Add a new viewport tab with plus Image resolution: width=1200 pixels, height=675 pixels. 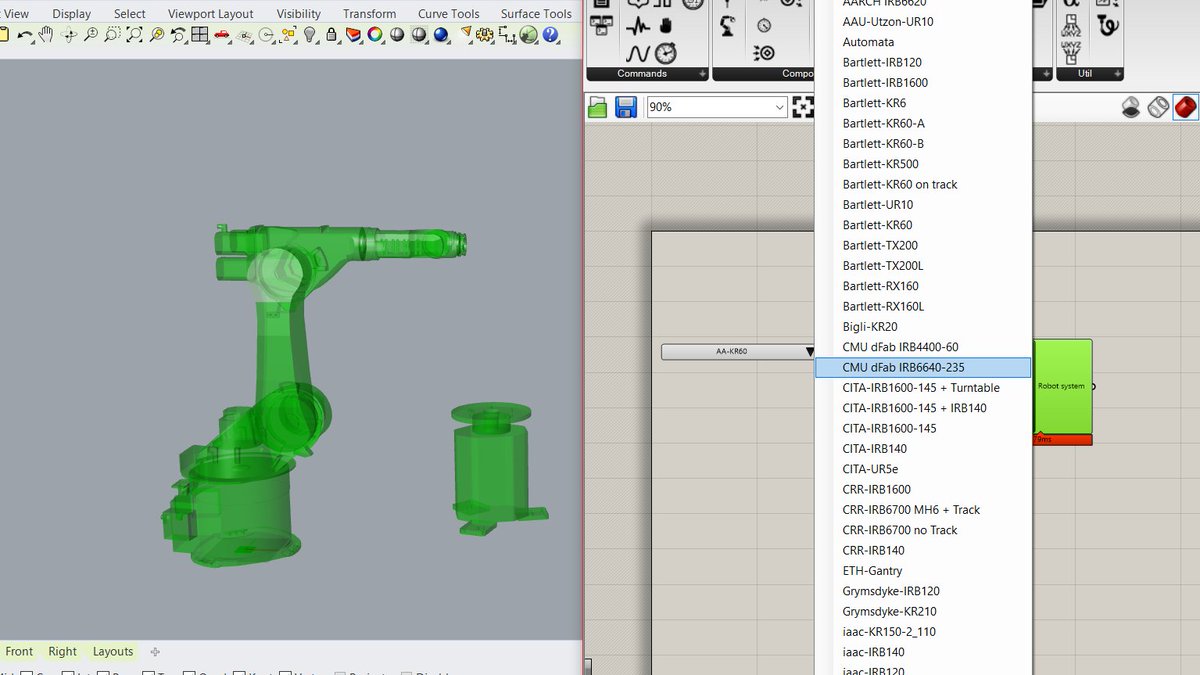tap(154, 651)
